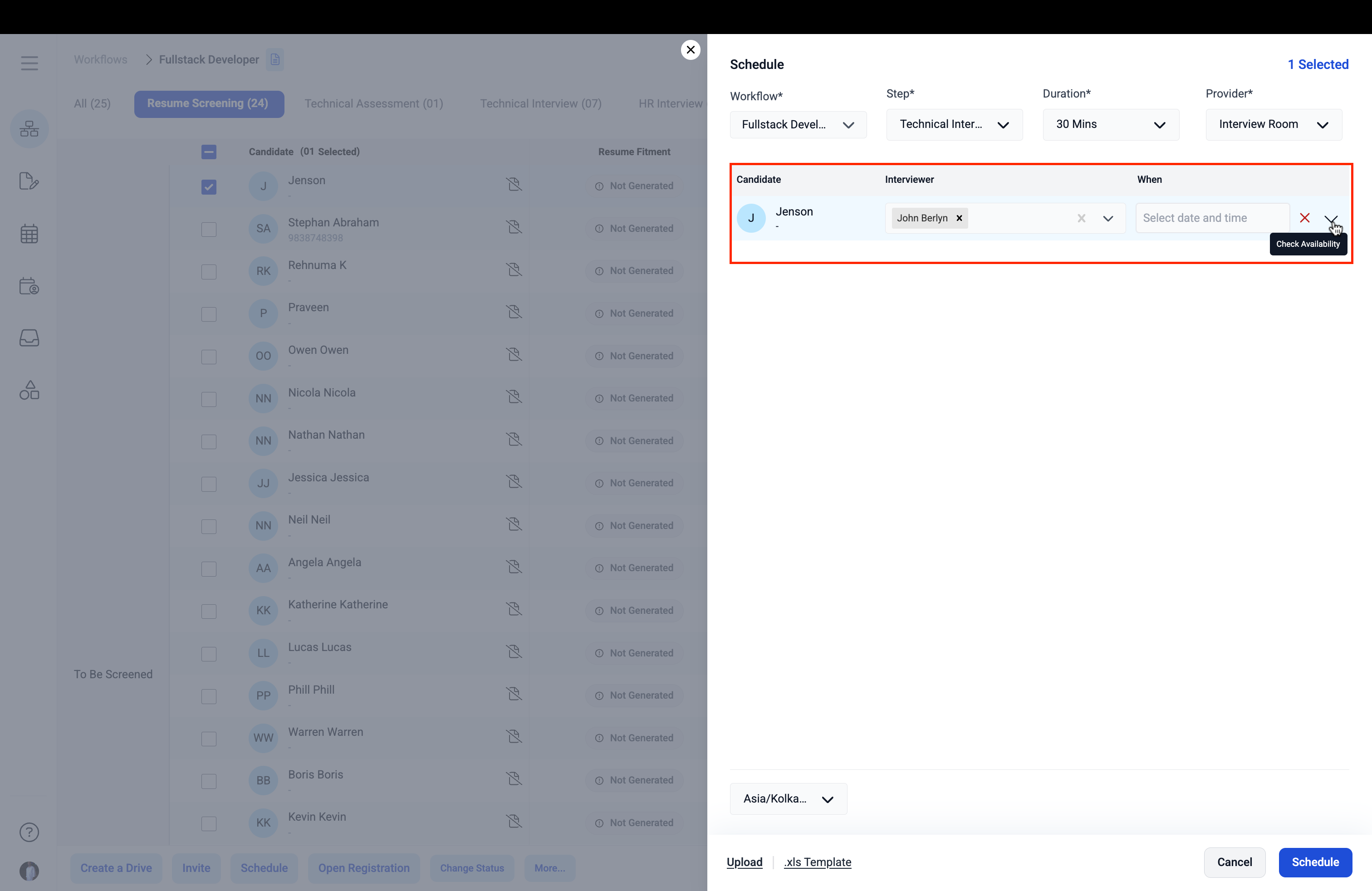The height and width of the screenshot is (891, 1372).
Task: Uncheck the Jenson candidate checkbox
Action: (209, 187)
